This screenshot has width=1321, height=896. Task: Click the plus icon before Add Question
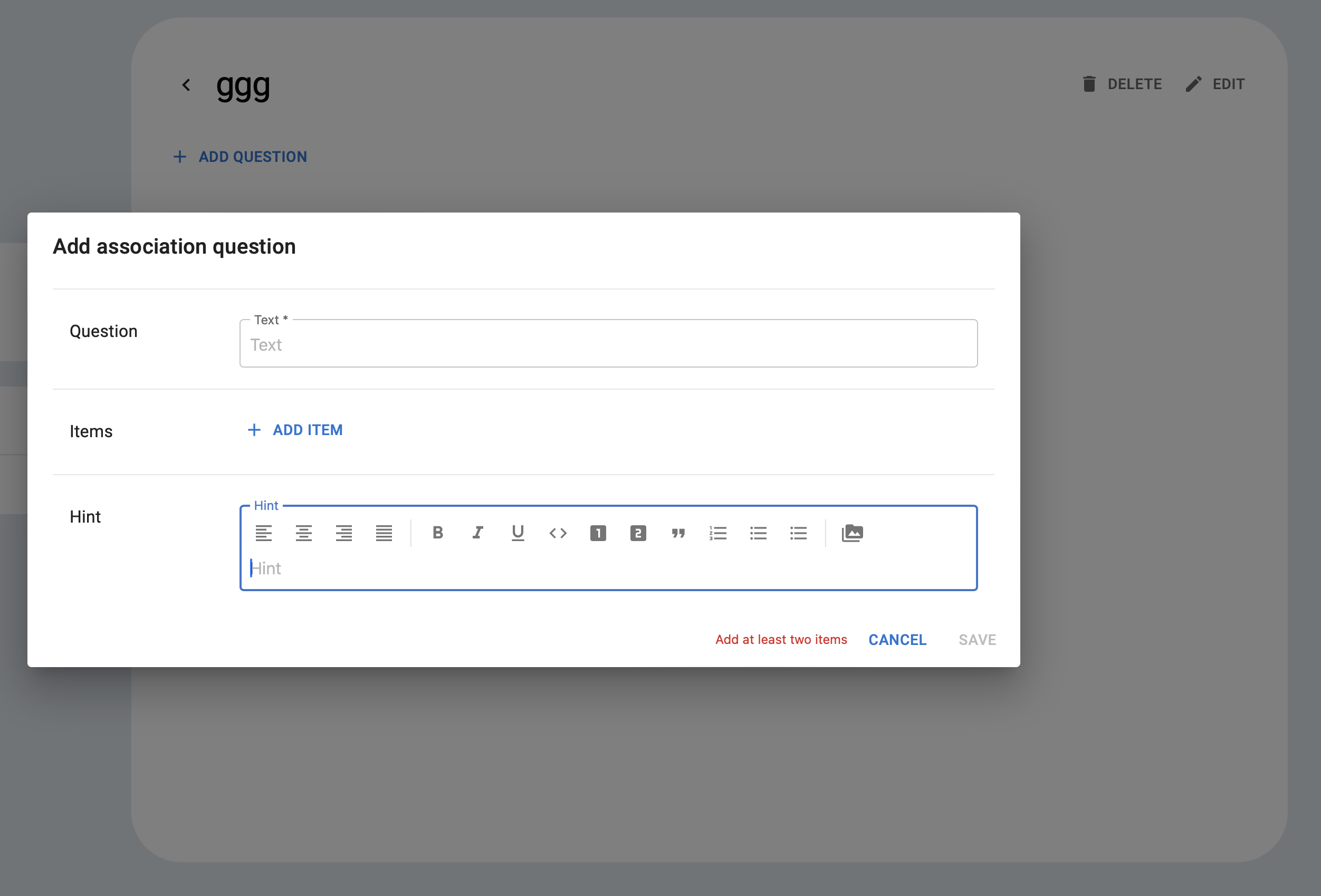click(x=179, y=157)
